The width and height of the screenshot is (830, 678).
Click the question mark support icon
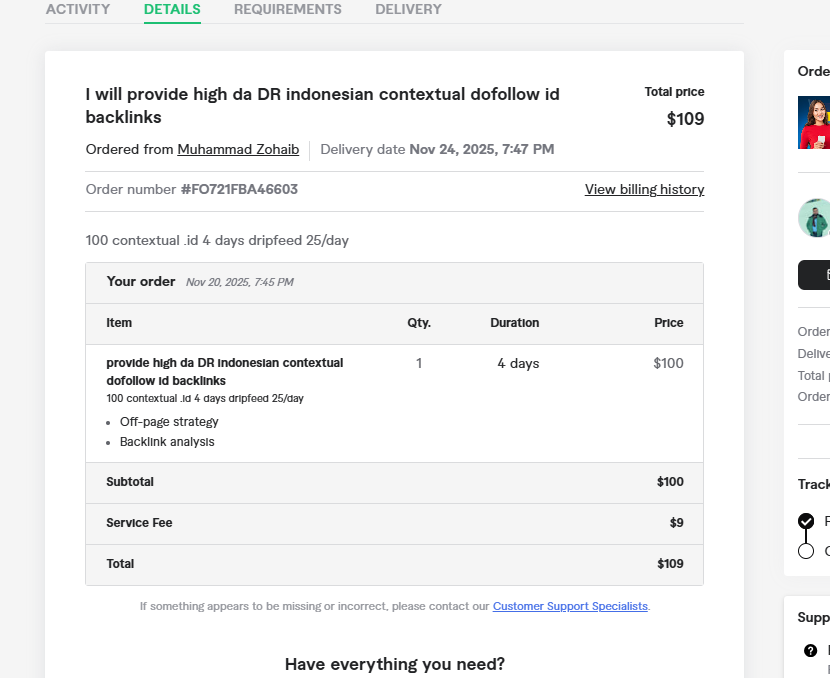pyautogui.click(x=811, y=651)
